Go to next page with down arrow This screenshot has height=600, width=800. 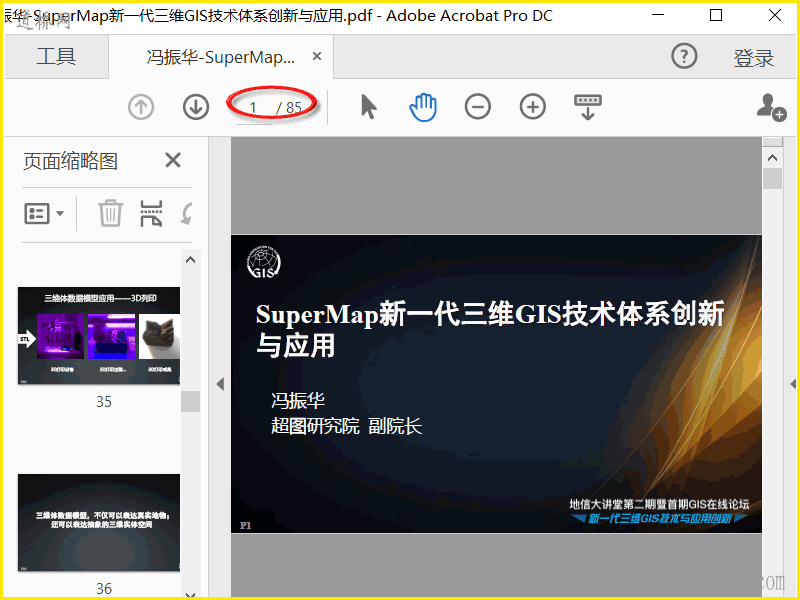tap(196, 107)
